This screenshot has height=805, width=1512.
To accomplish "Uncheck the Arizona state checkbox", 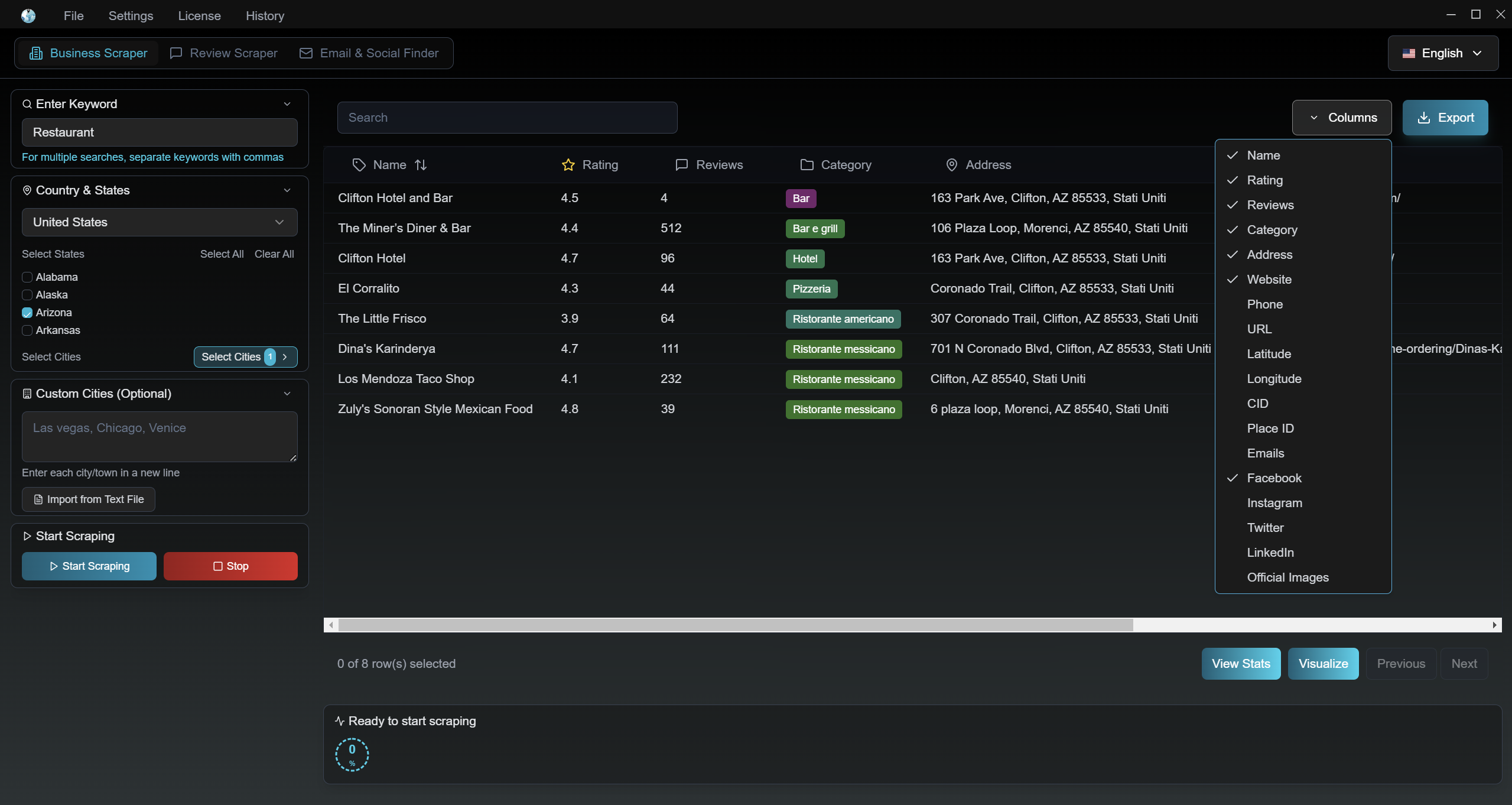I will [27, 313].
